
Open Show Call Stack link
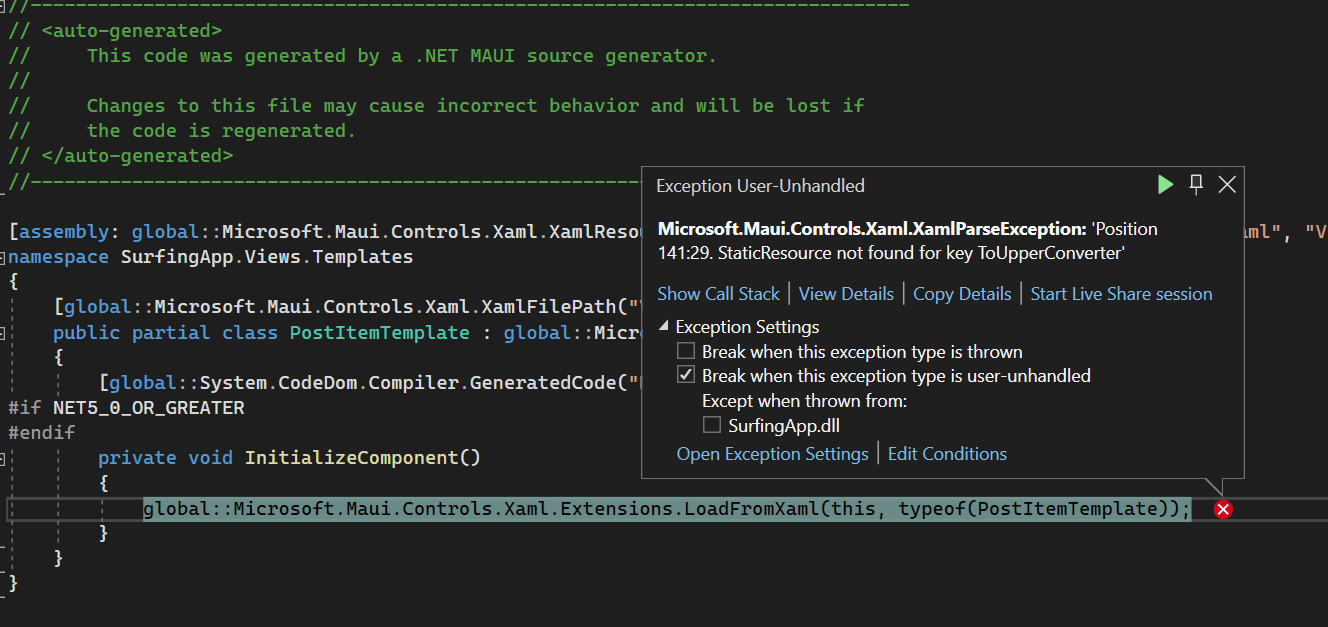click(x=718, y=294)
